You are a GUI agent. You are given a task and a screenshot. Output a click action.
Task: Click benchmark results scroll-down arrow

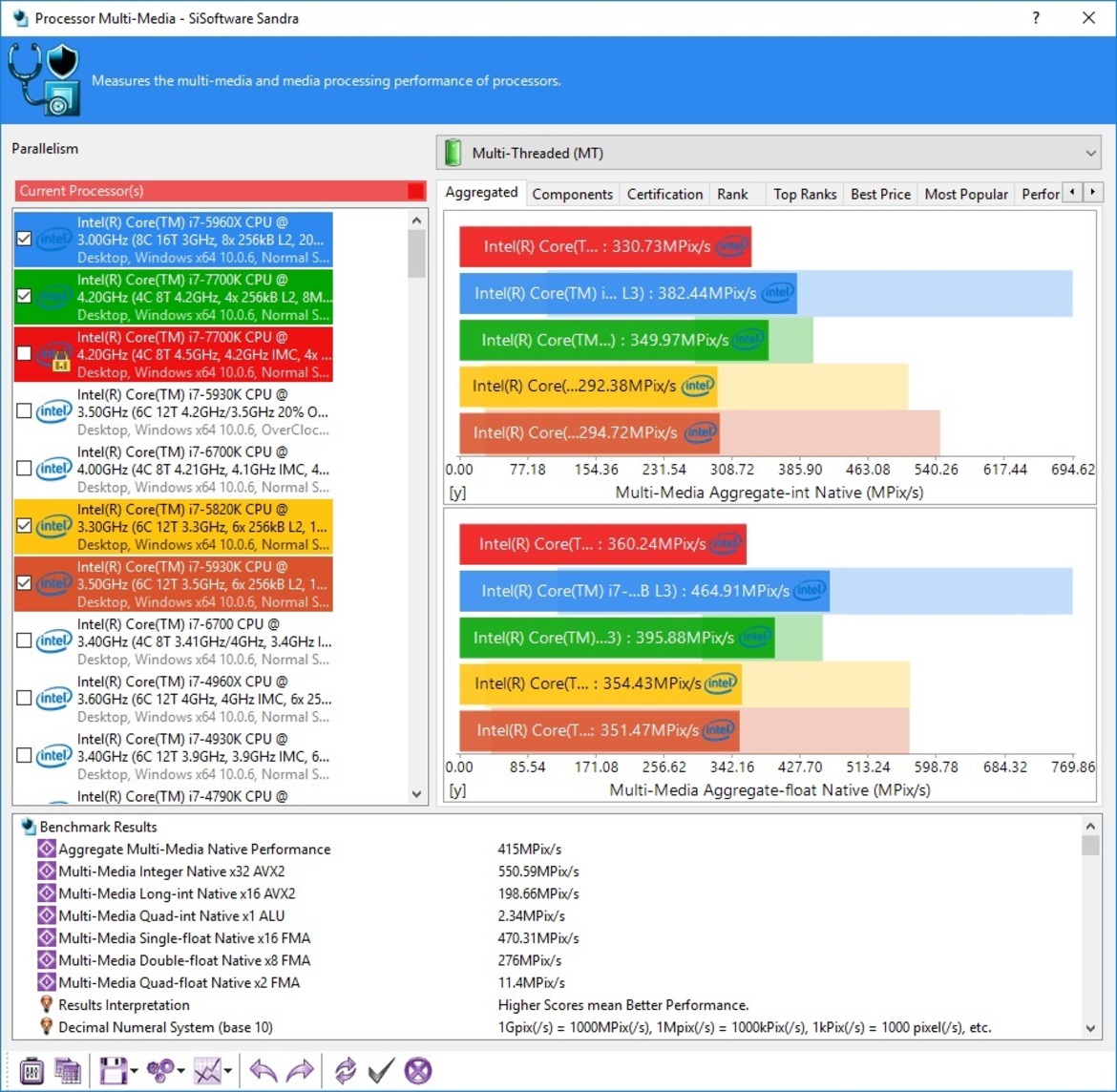pyautogui.click(x=1090, y=1028)
